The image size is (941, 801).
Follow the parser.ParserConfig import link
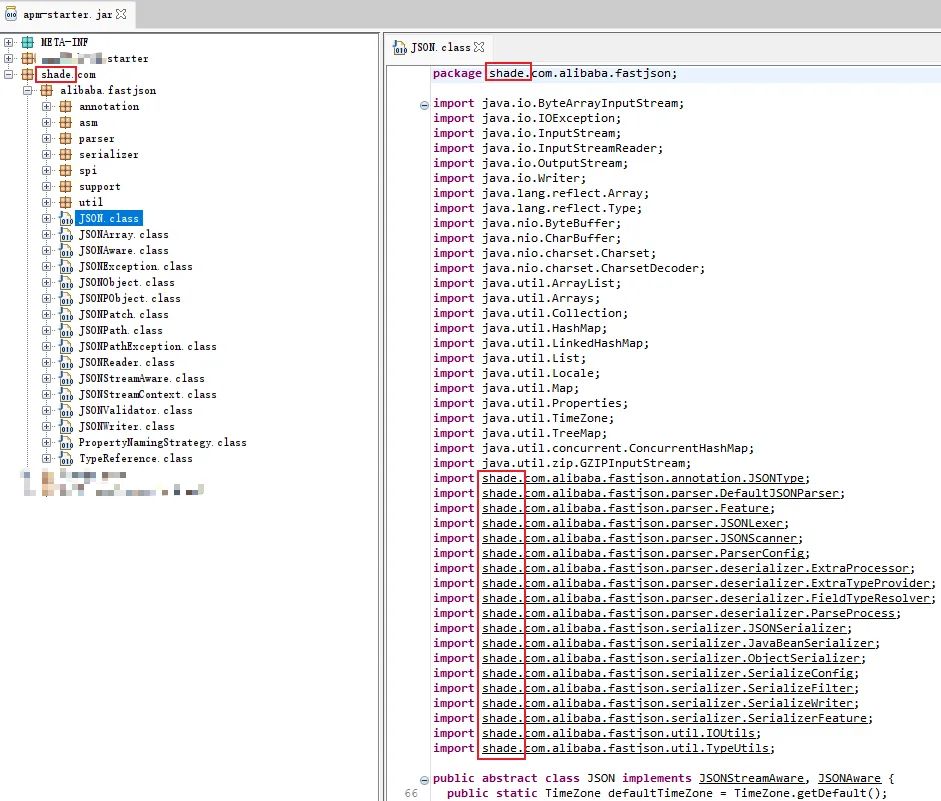643,553
